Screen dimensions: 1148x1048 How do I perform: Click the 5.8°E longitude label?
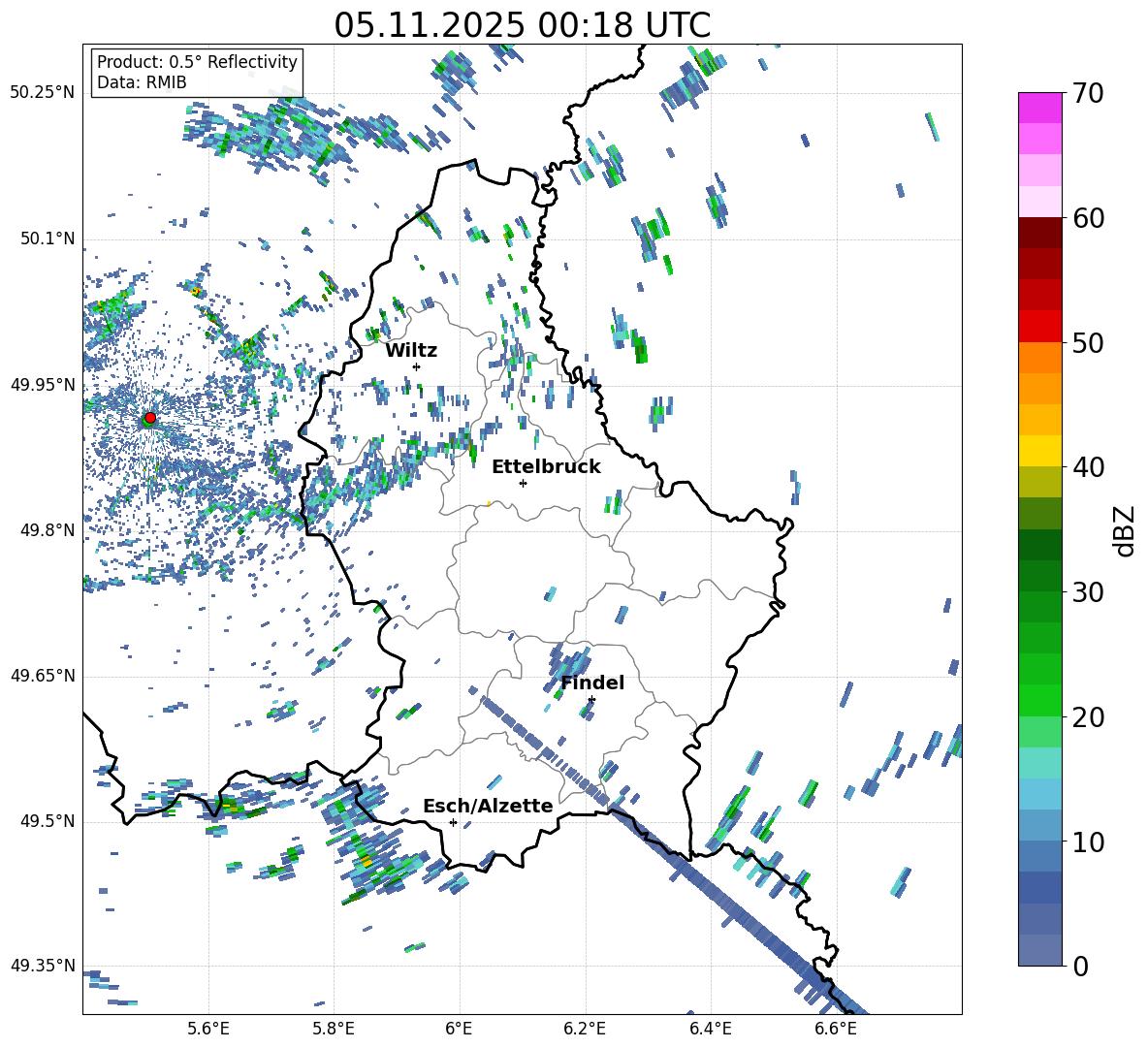coord(334,1029)
